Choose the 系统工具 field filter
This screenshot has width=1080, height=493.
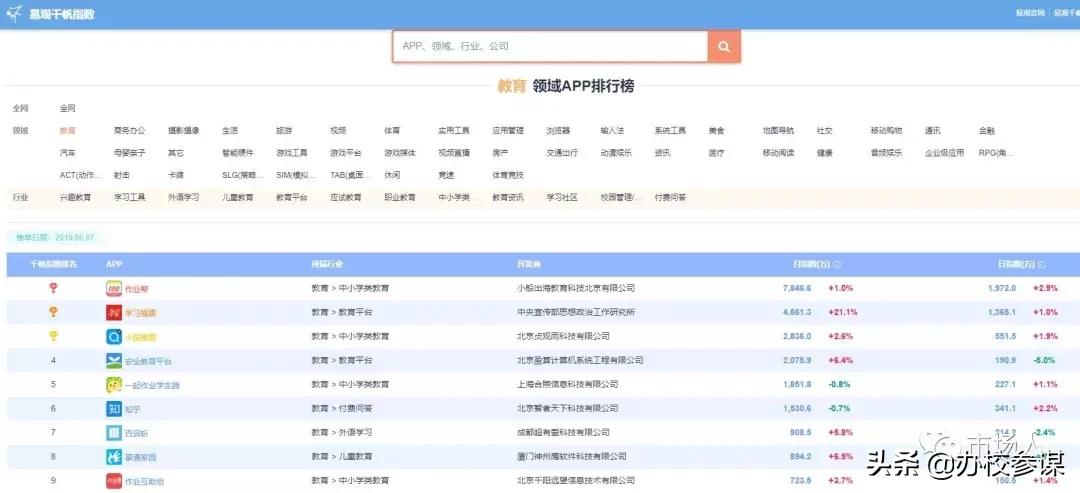point(670,130)
